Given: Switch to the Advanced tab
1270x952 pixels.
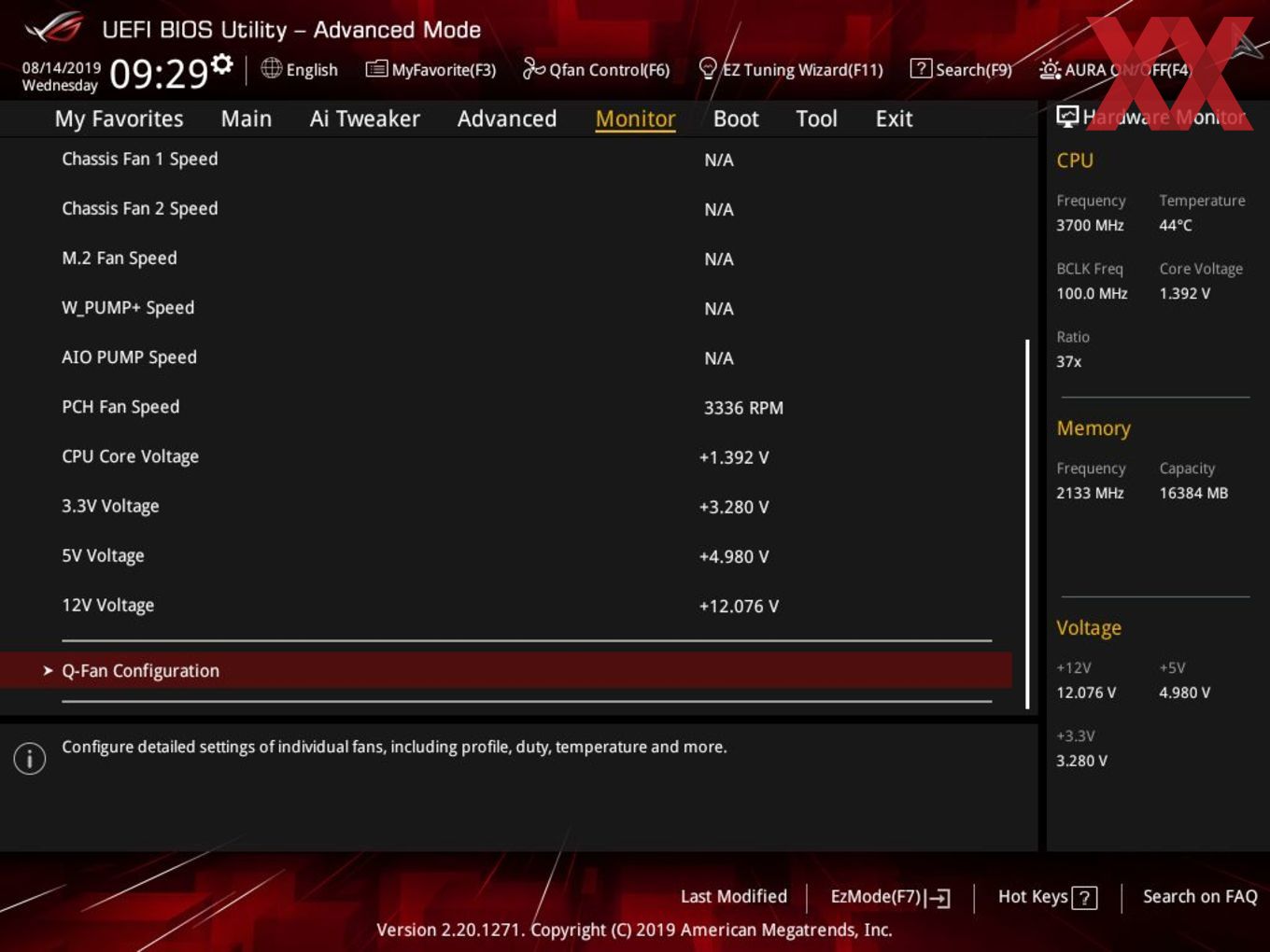Looking at the screenshot, I should pyautogui.click(x=507, y=119).
